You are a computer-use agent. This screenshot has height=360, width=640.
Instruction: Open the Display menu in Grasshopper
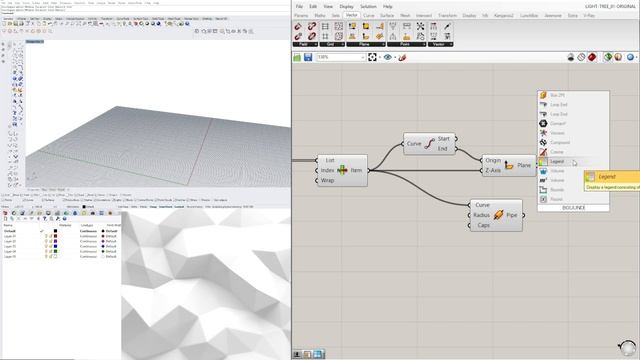[x=347, y=7]
